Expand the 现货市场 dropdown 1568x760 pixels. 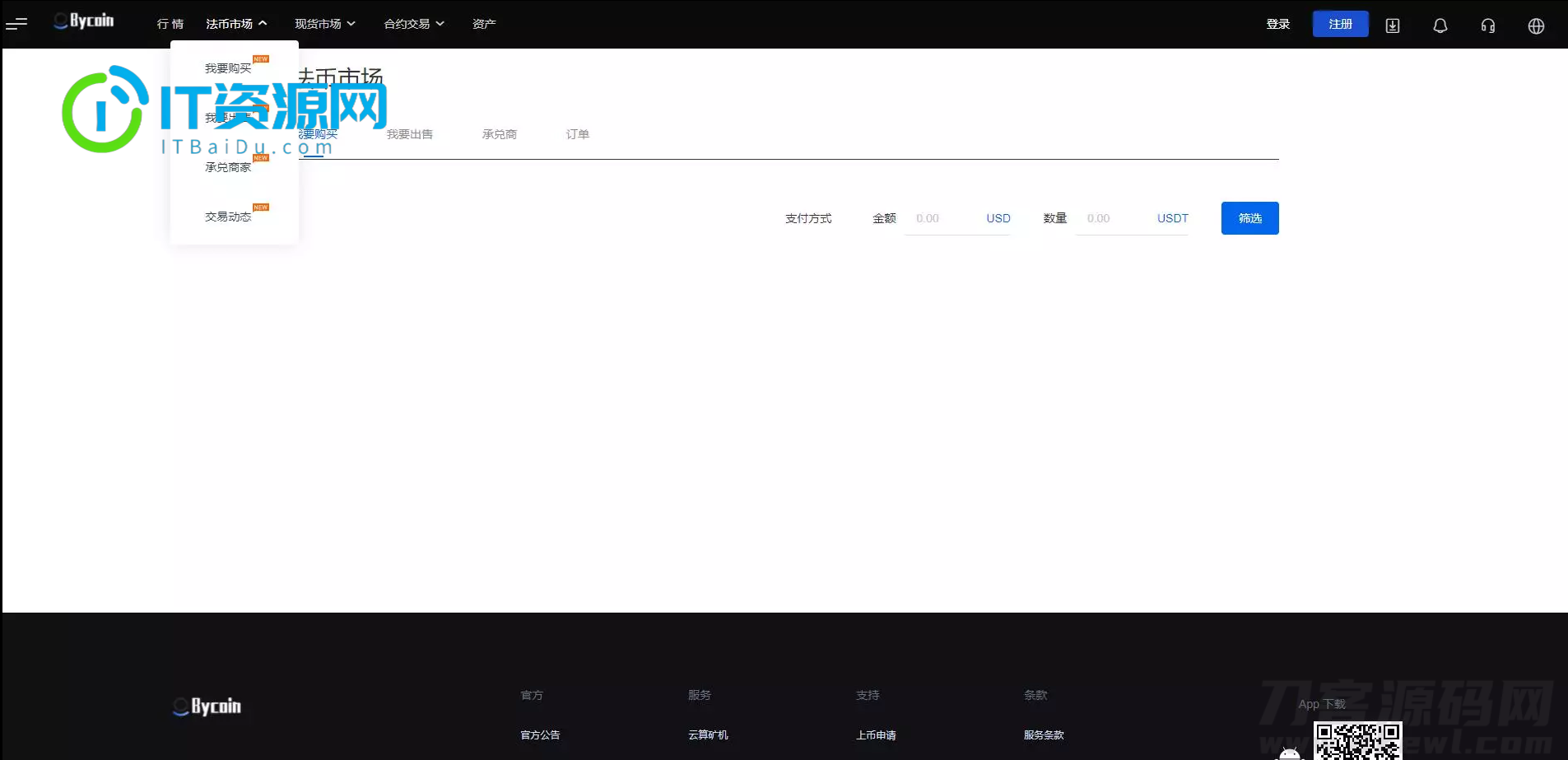(x=325, y=24)
